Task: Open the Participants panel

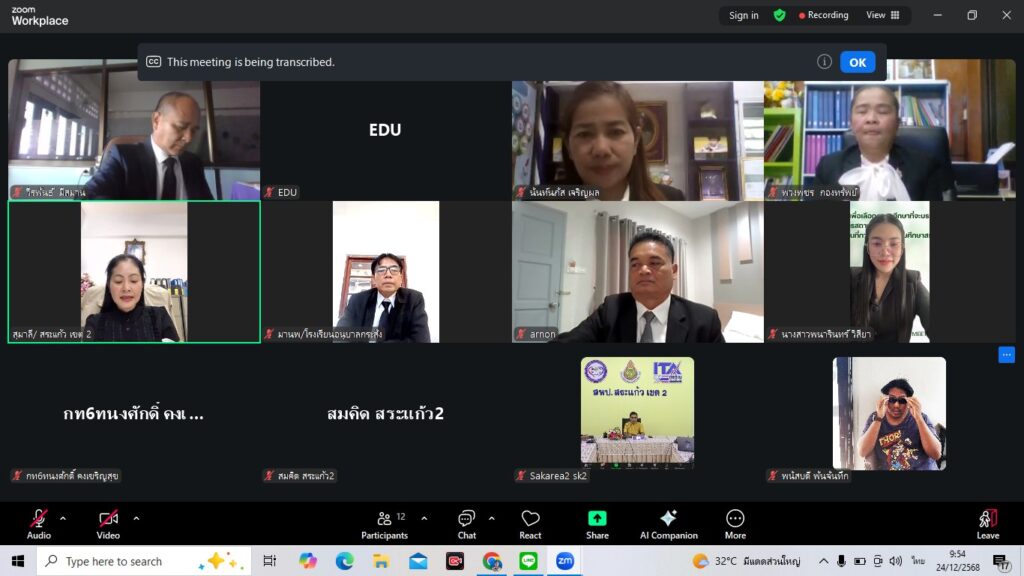Action: (x=384, y=524)
